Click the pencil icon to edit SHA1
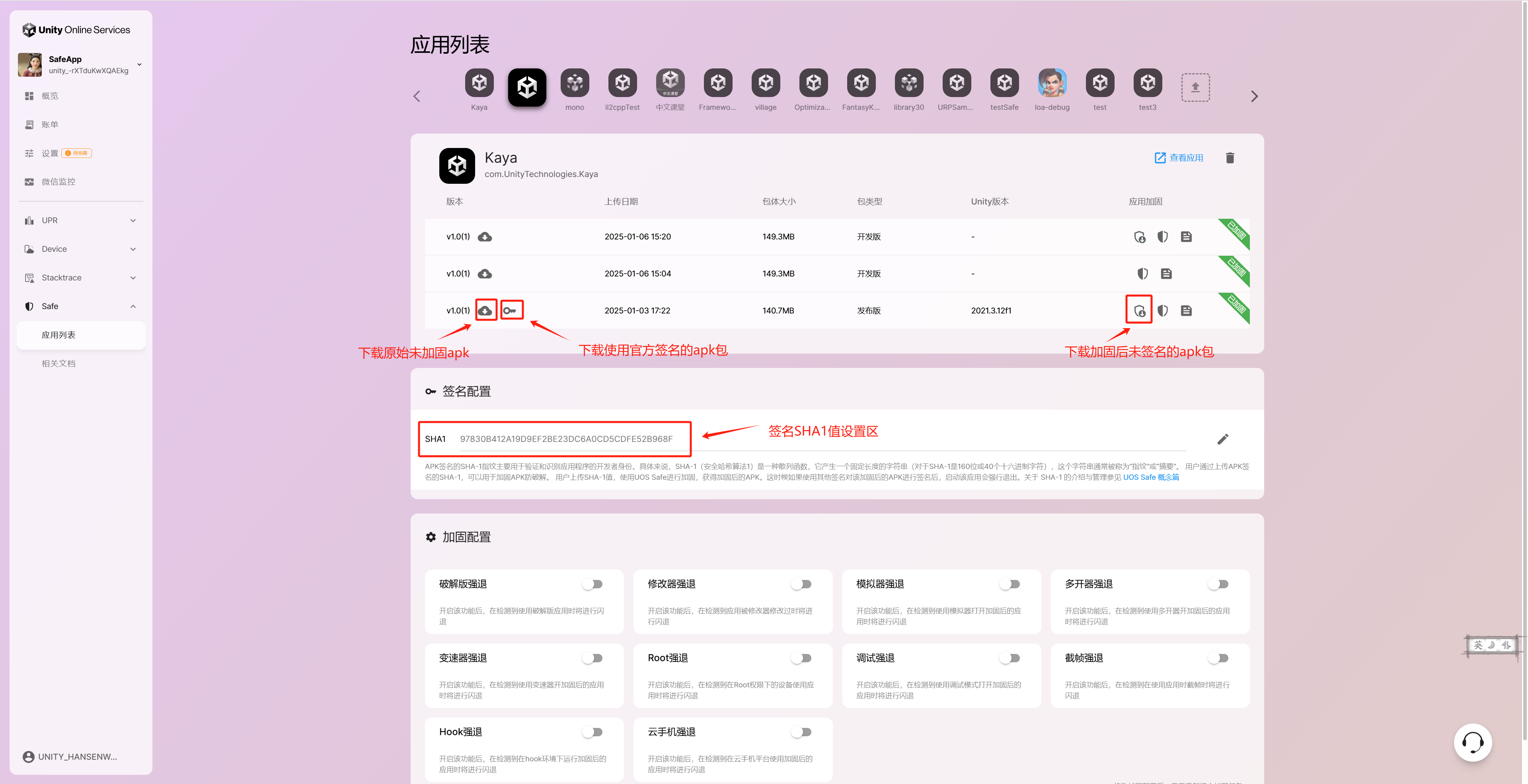 1222,439
